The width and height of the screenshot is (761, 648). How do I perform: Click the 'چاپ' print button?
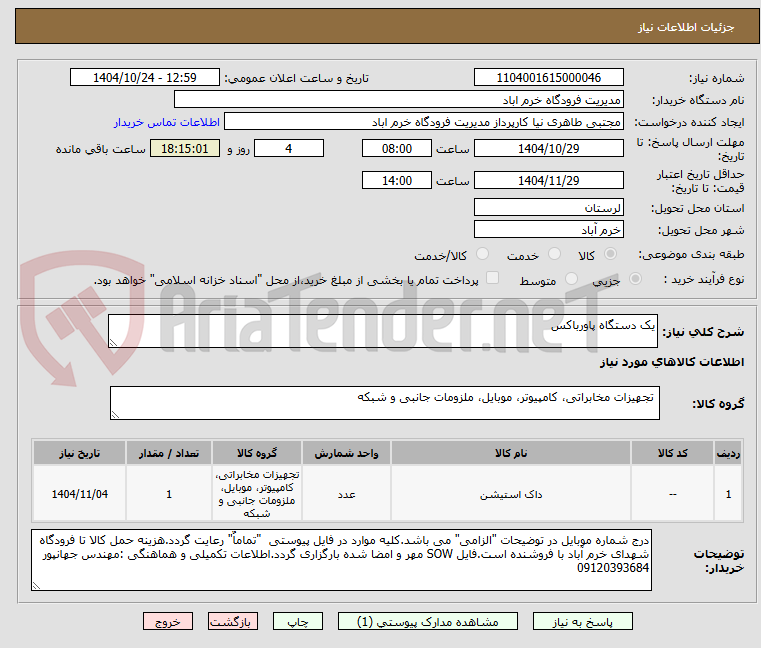(298, 621)
